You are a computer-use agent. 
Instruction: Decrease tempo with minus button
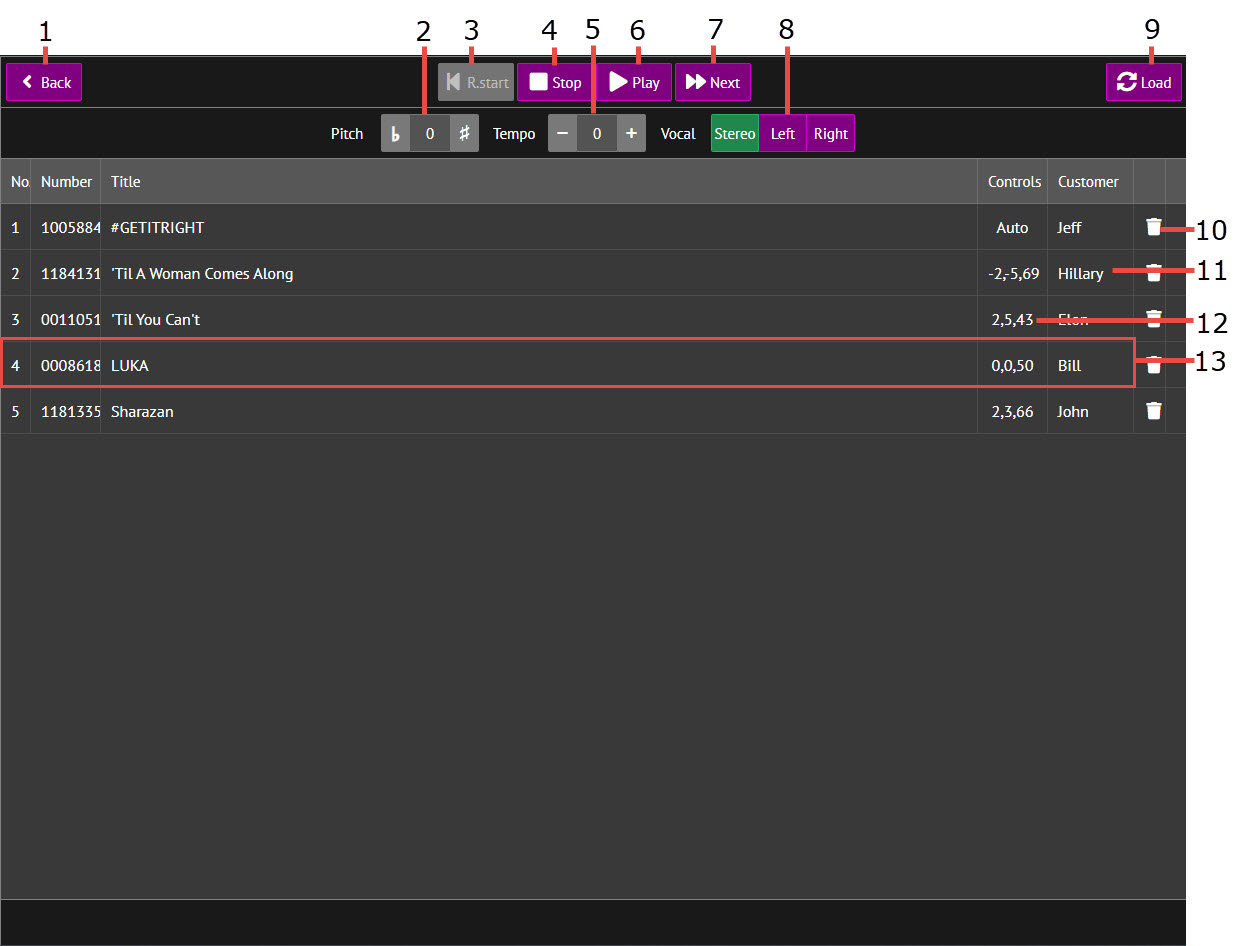point(562,134)
